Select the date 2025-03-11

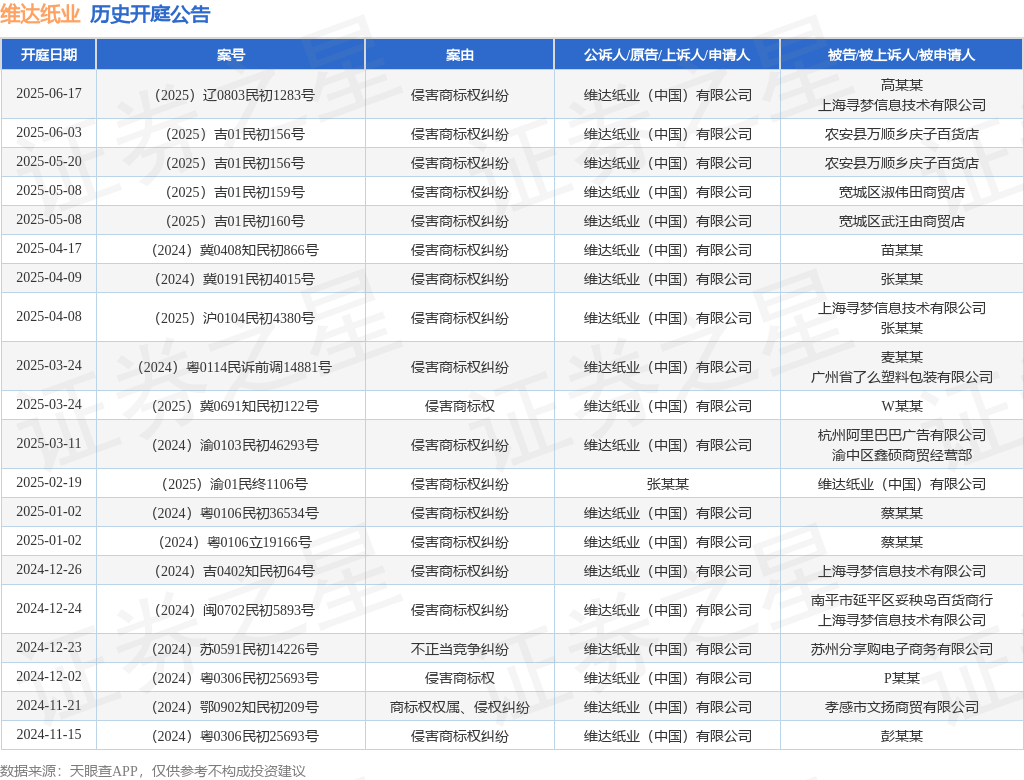point(49,444)
